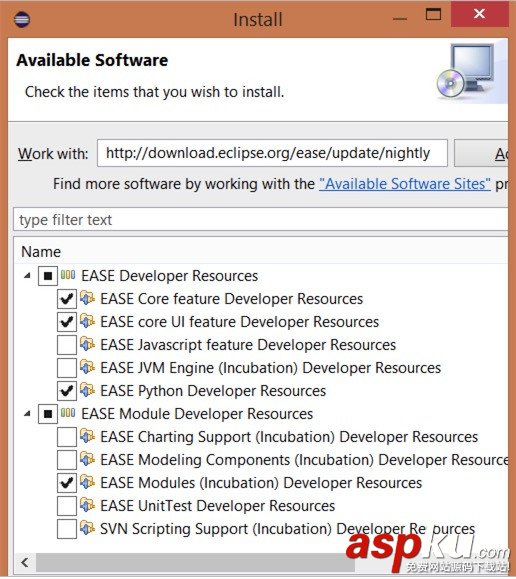The width and height of the screenshot is (516, 579).
Task: Click the EASE UnitTest row icon
Action: click(x=88, y=505)
